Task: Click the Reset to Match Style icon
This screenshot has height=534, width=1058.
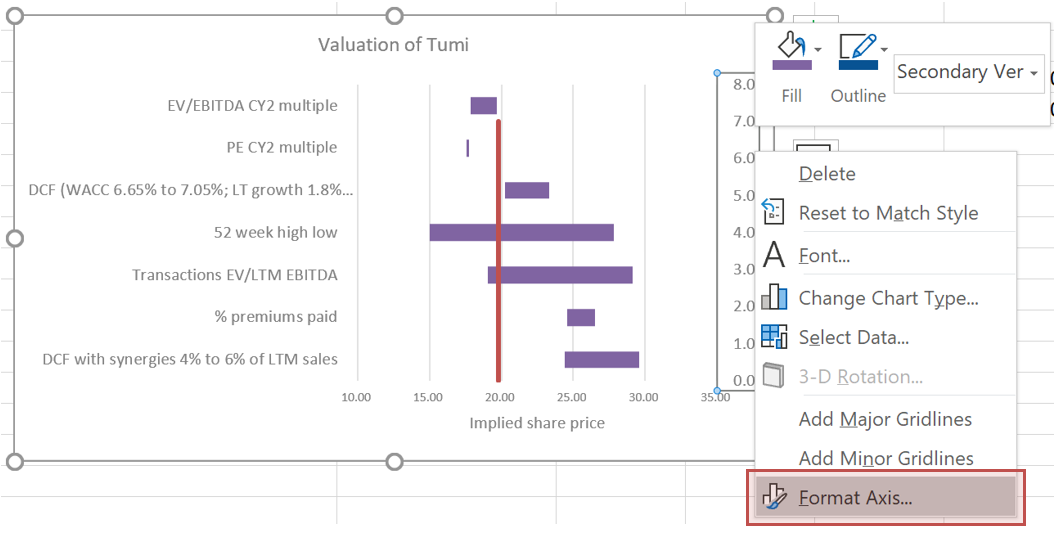Action: [x=774, y=212]
